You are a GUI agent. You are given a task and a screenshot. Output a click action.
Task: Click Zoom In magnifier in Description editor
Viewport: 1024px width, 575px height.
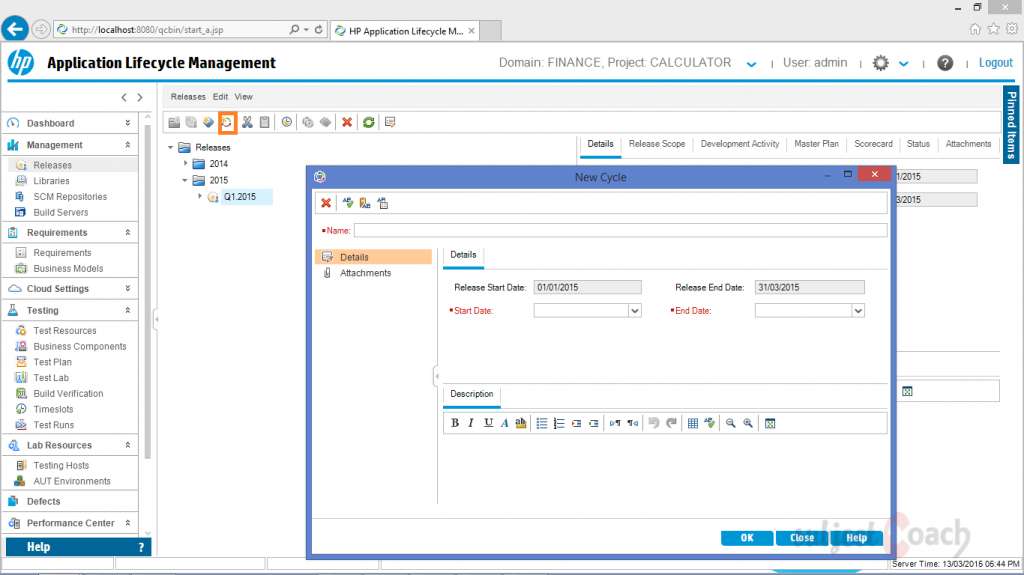pos(748,423)
